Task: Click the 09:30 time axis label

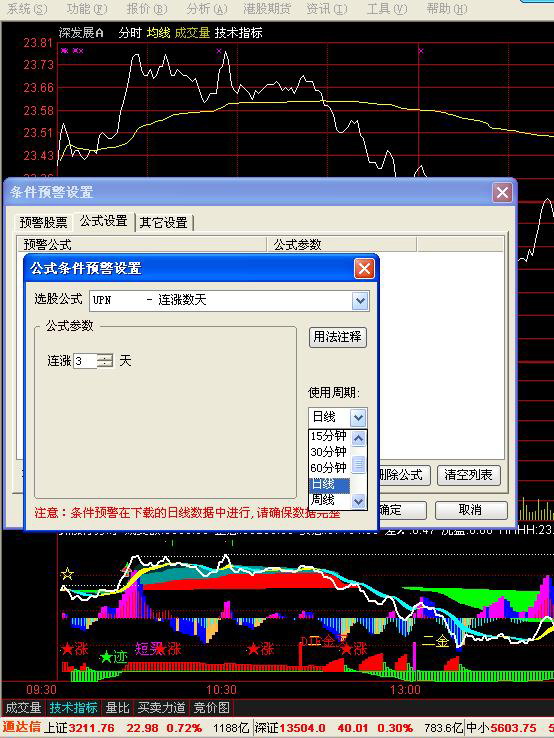Action: click(41, 690)
